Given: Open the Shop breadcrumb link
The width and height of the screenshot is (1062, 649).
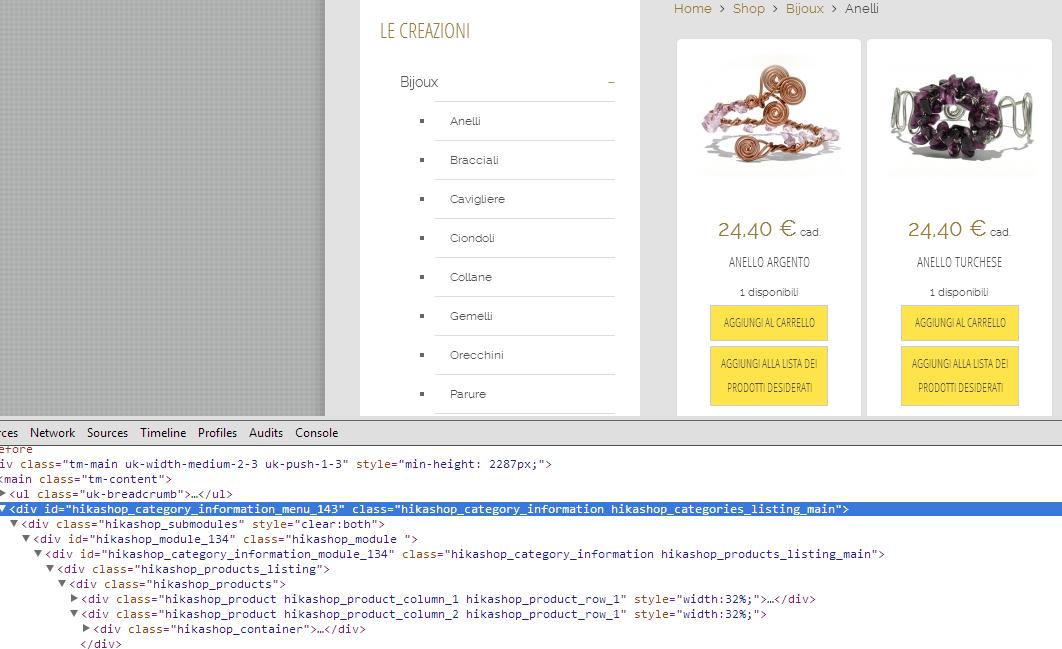Looking at the screenshot, I should tap(748, 9).
